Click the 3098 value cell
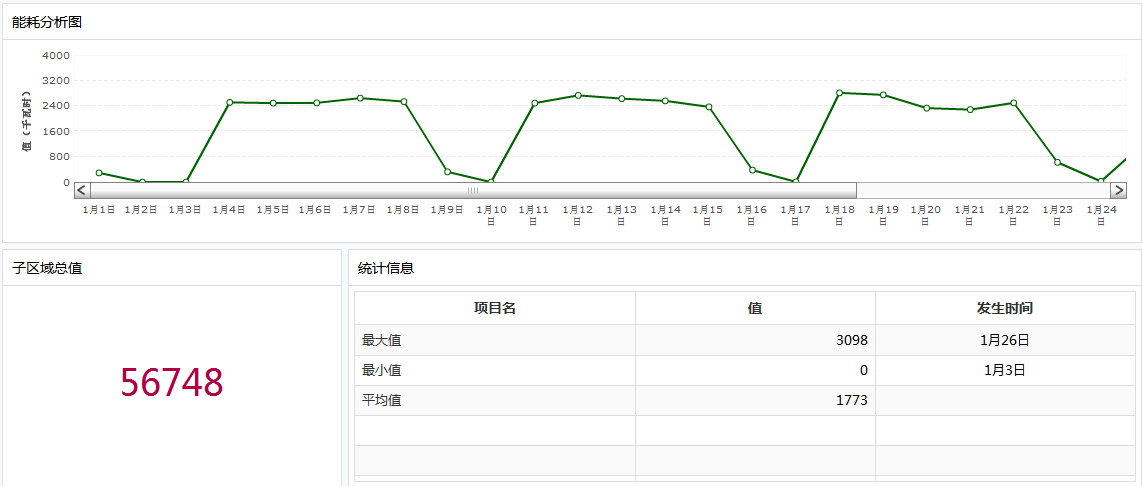The height and width of the screenshot is (486, 1142). click(x=755, y=340)
